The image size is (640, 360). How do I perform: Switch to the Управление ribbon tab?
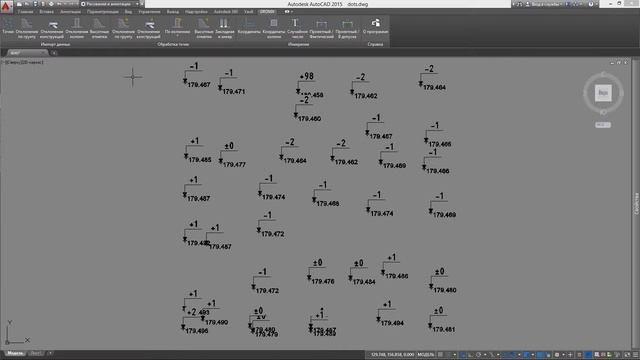coord(149,12)
